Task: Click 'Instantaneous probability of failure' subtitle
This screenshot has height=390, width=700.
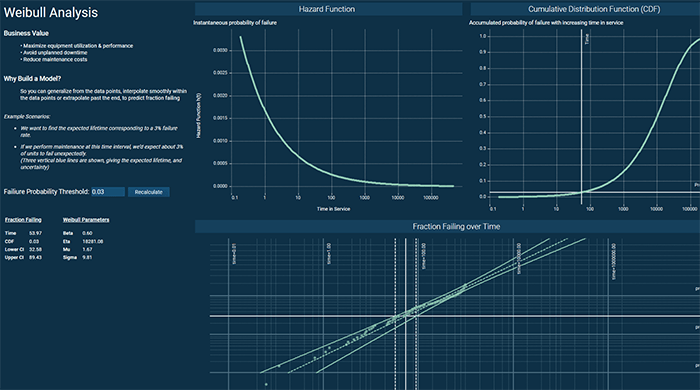Action: [235, 23]
